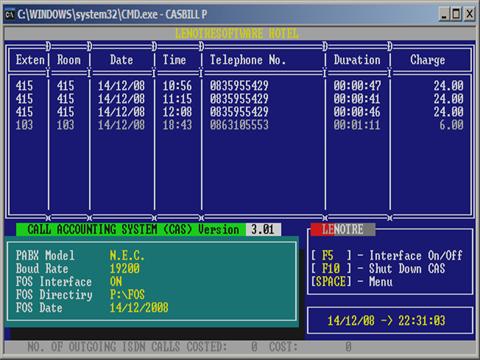The height and width of the screenshot is (360, 480).
Task: Click the window title 'CASBILL P' text
Action: (186, 14)
